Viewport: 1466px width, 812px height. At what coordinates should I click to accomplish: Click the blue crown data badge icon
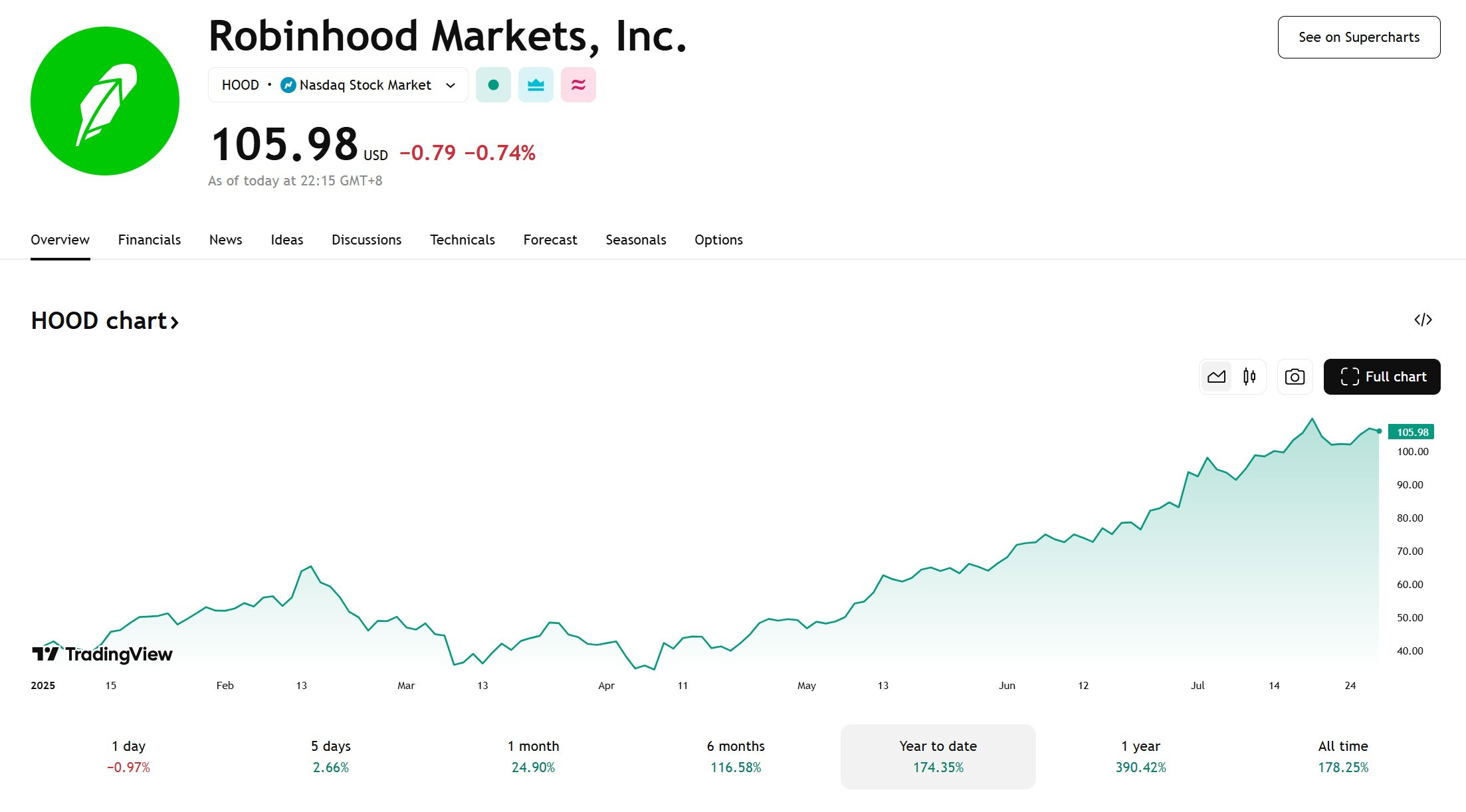(x=536, y=85)
